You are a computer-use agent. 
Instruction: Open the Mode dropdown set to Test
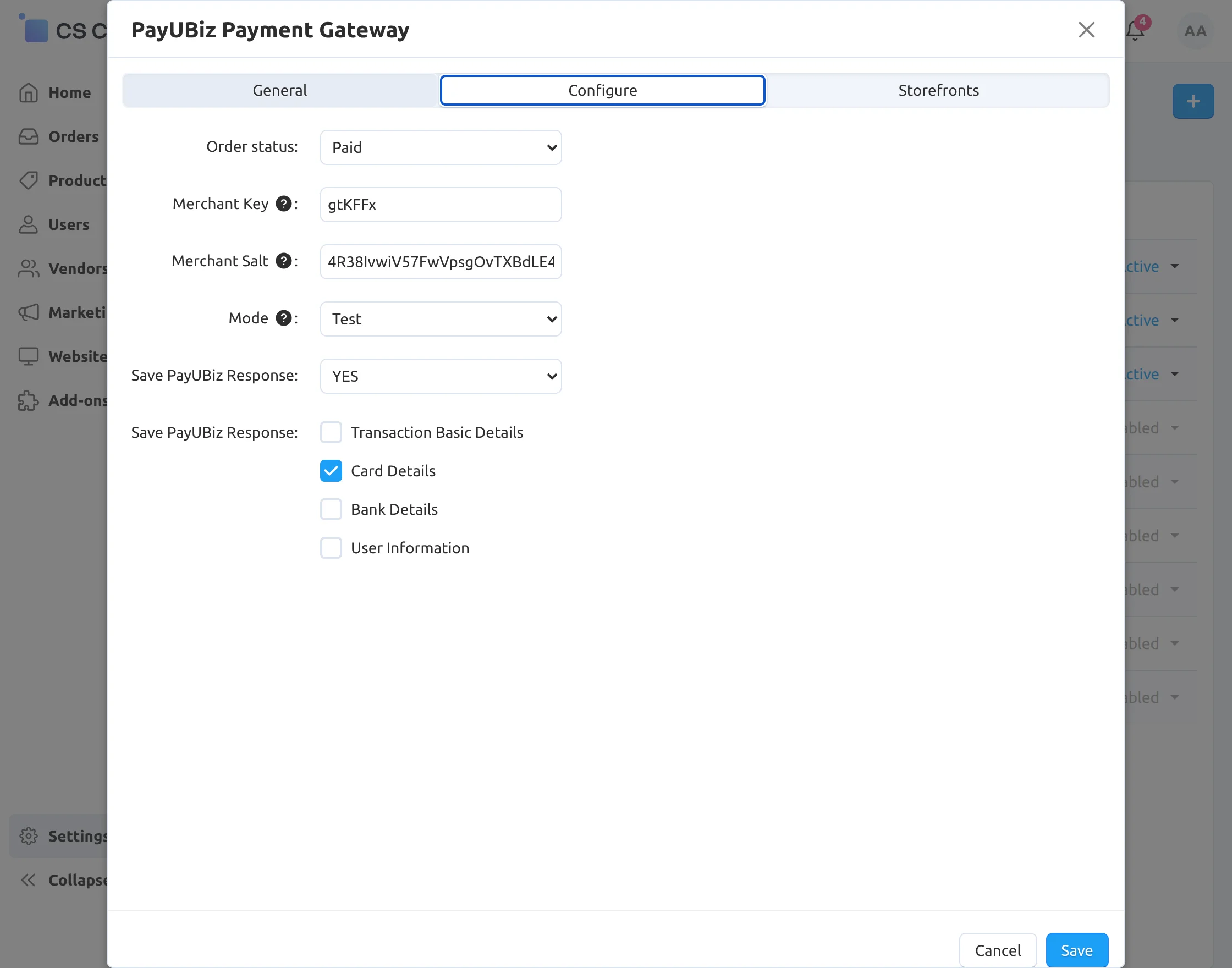tap(441, 319)
